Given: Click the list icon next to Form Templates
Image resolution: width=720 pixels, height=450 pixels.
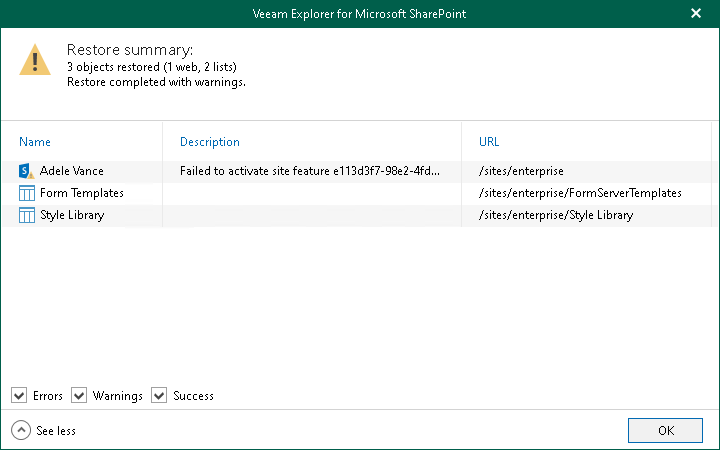Looking at the screenshot, I should pos(27,193).
